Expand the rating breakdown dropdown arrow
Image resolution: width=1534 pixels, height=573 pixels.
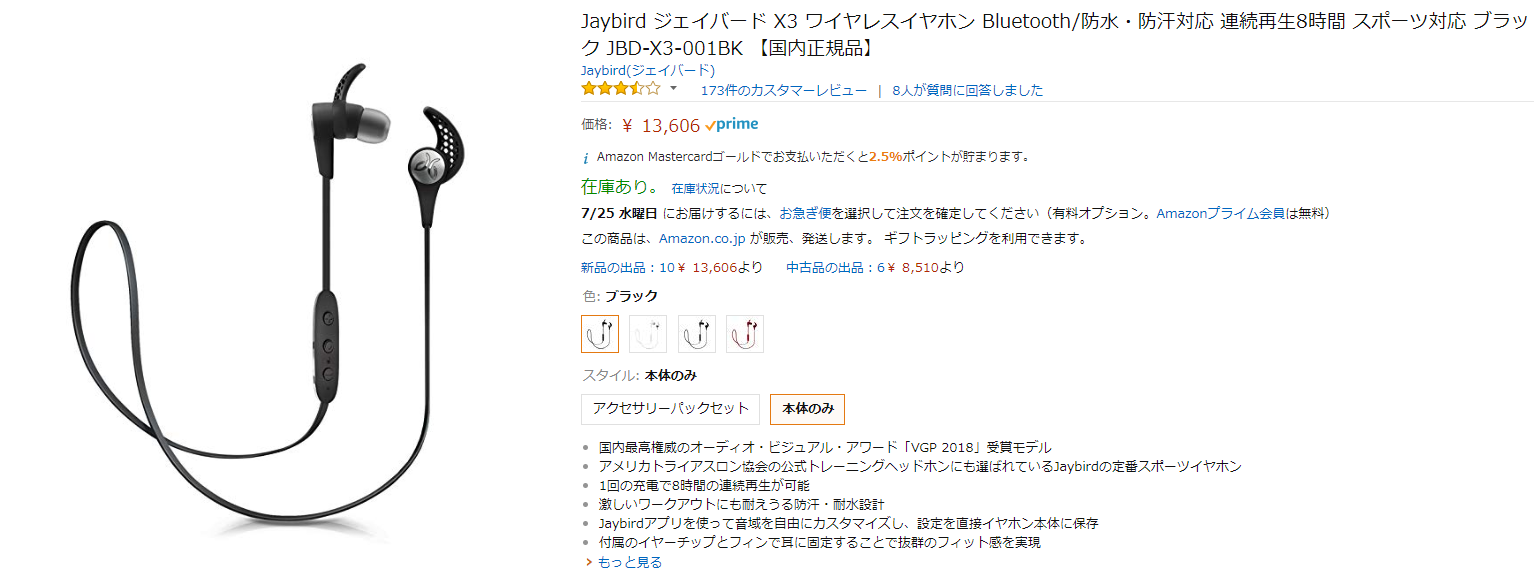point(673,89)
